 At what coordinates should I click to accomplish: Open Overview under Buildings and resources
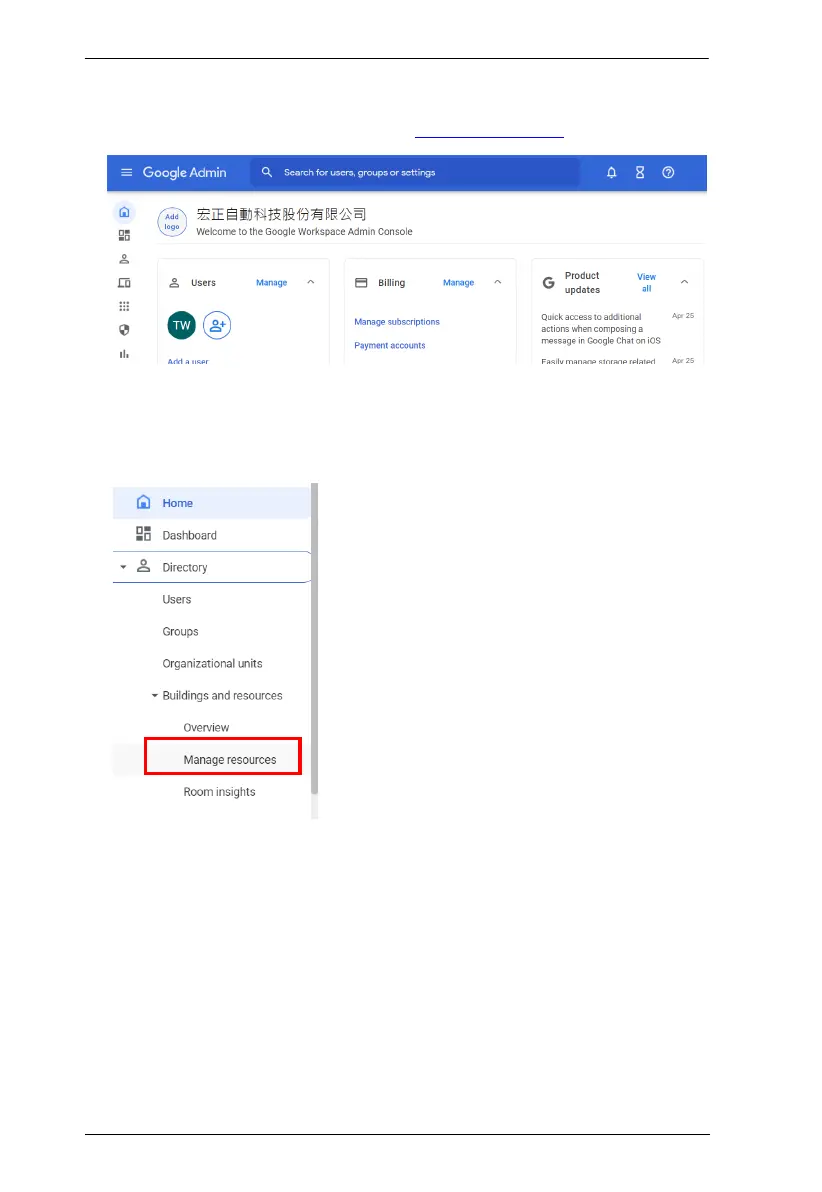(206, 728)
